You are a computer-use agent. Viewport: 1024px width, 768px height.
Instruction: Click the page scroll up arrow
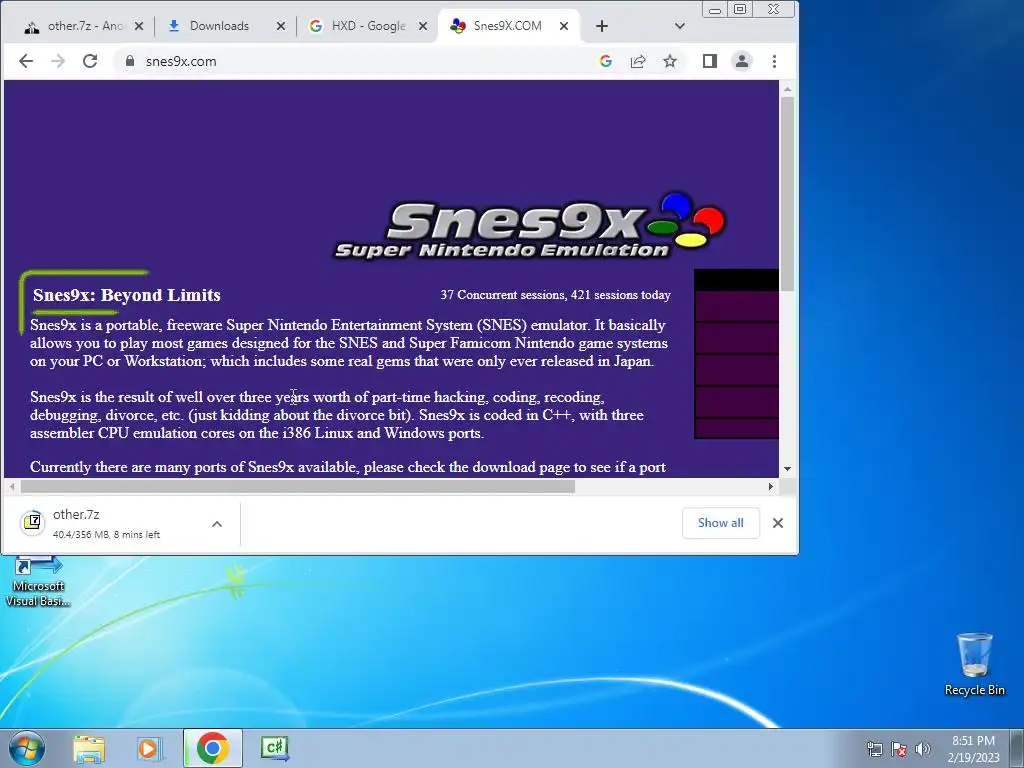[x=787, y=89]
